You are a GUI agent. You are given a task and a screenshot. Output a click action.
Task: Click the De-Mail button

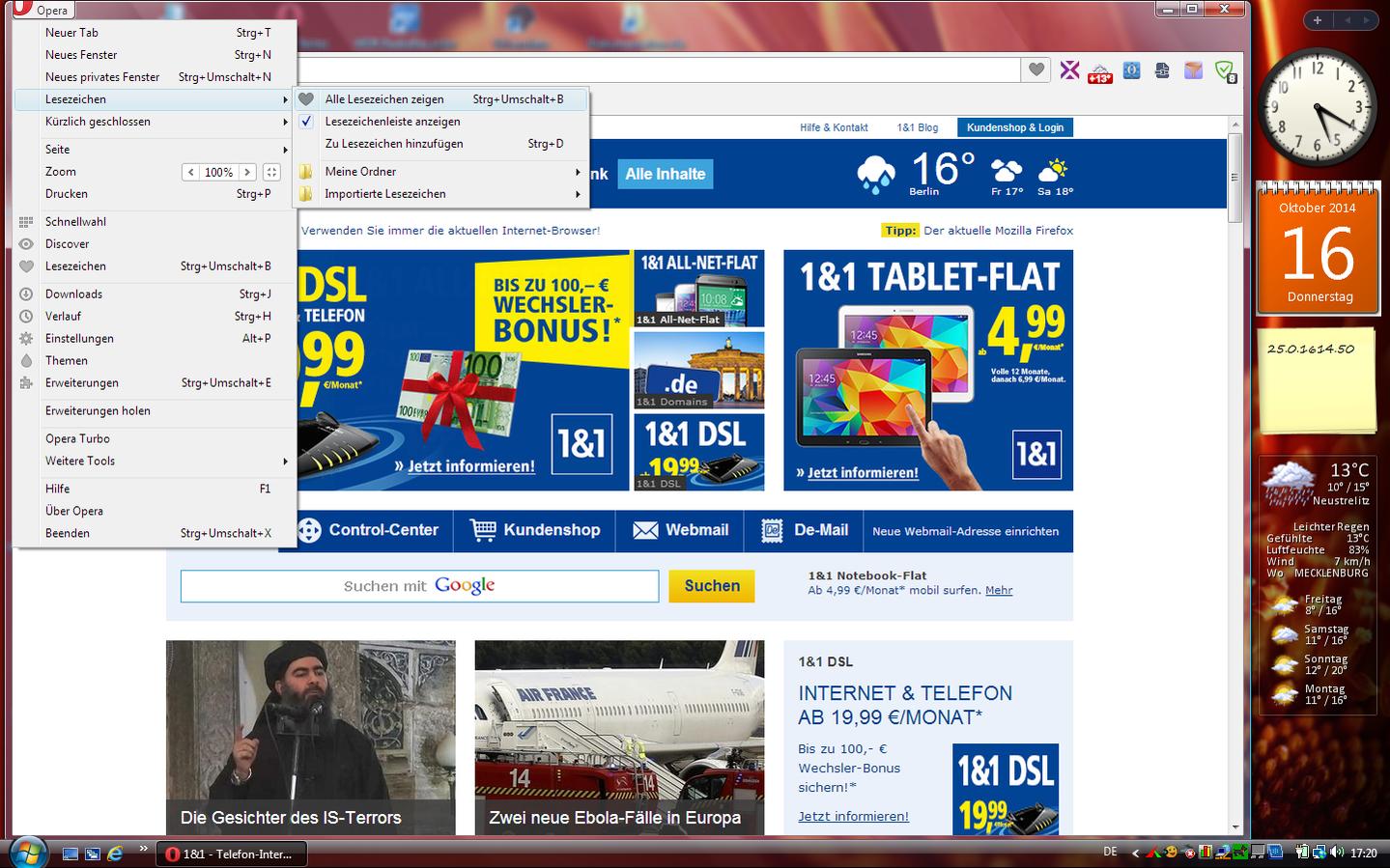(x=806, y=530)
